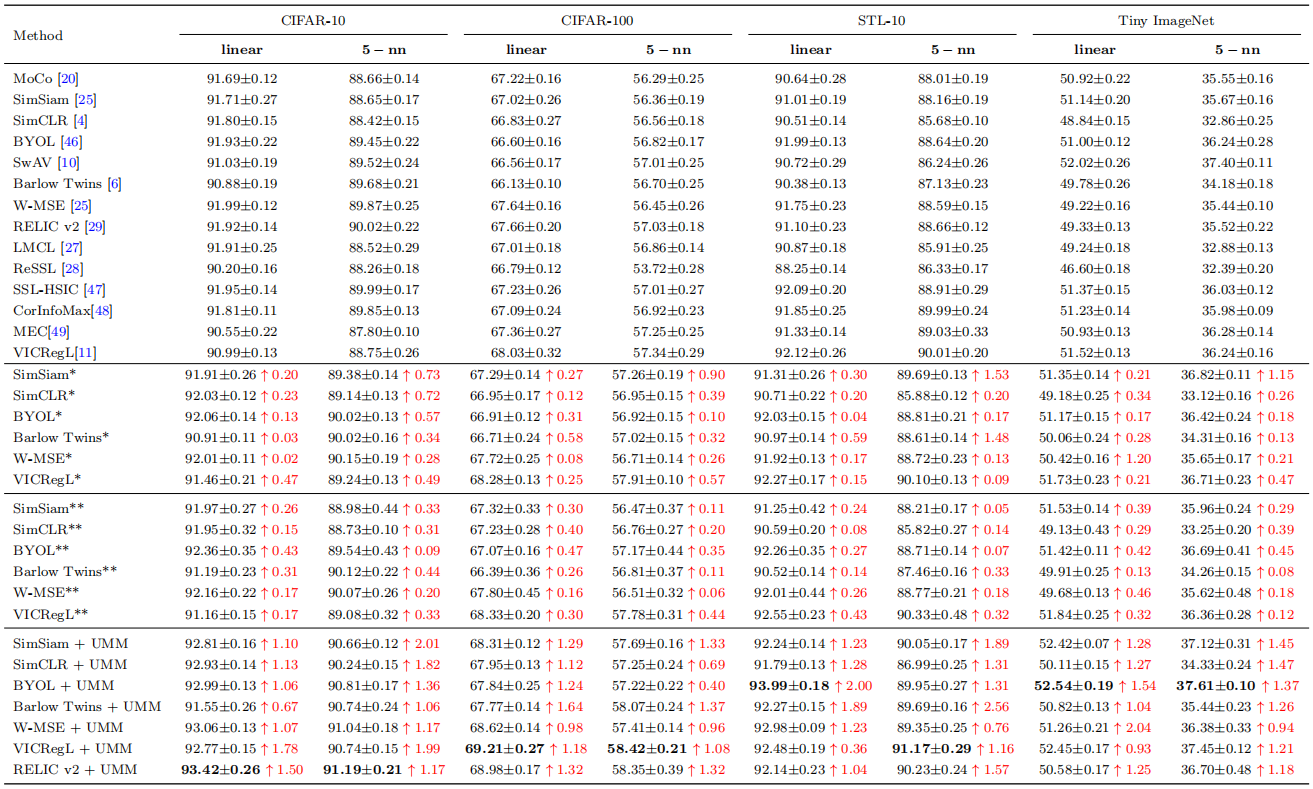Screen dimensions: 1313x789
Task: Click the 'BYOL + UMM' row label
Action: point(63,685)
